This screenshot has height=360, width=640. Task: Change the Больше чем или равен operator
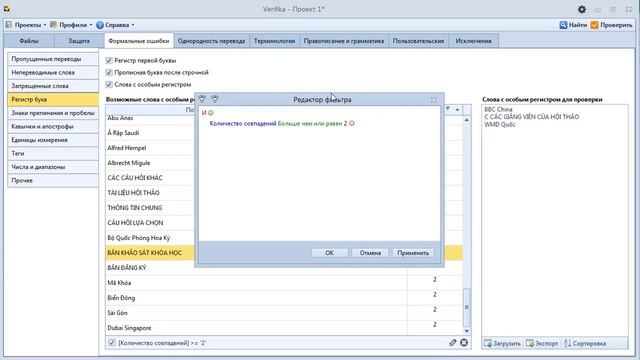[x=310, y=123]
